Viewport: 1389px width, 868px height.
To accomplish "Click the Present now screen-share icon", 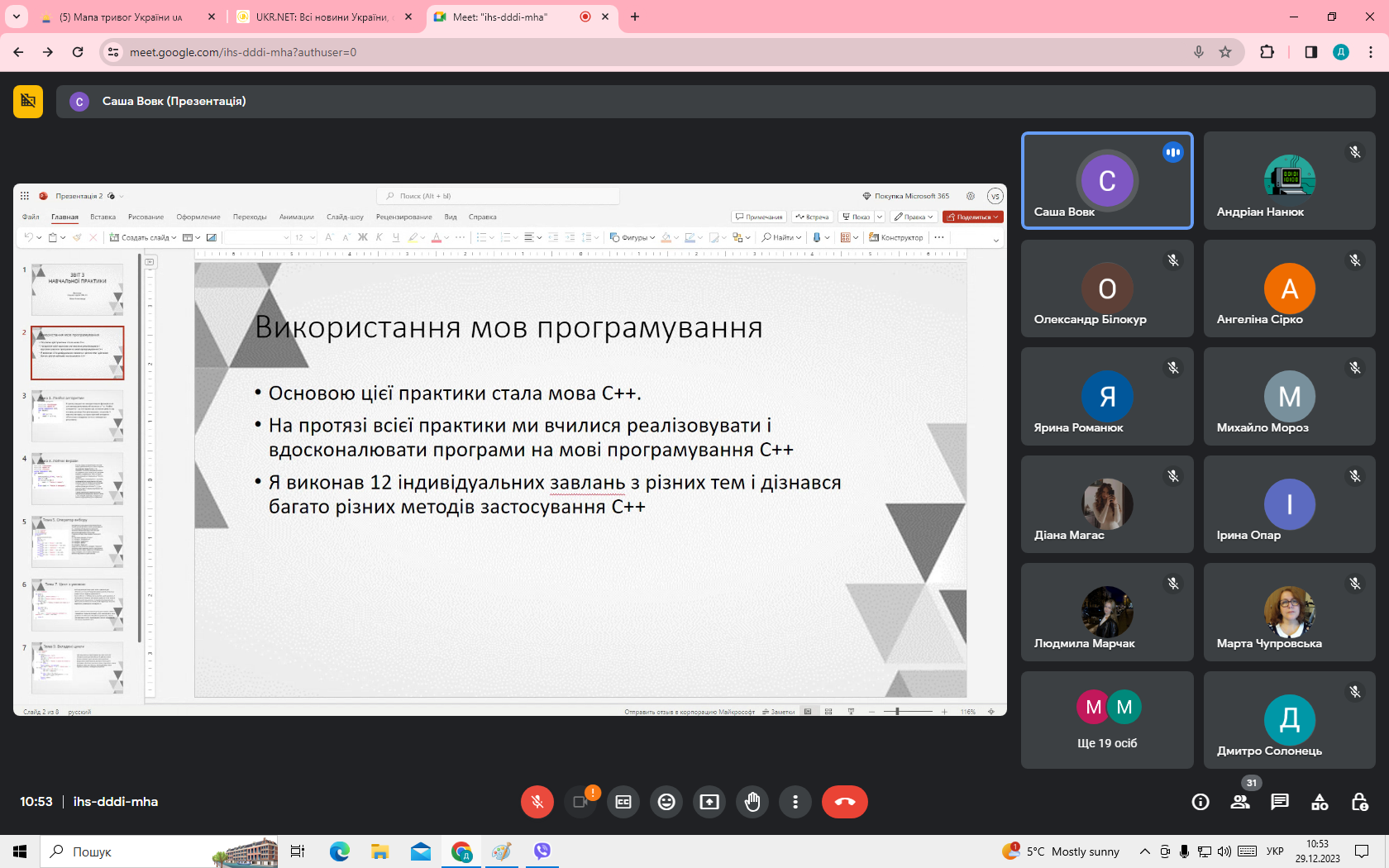I will click(x=709, y=802).
